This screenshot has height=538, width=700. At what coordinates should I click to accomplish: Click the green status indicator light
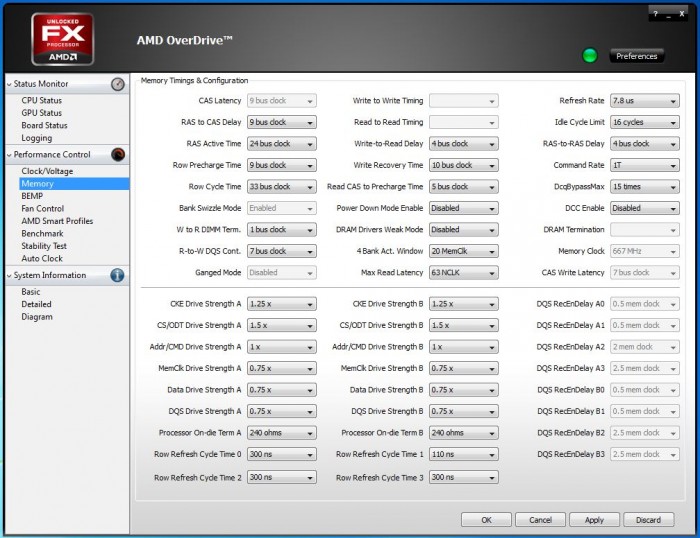[590, 56]
